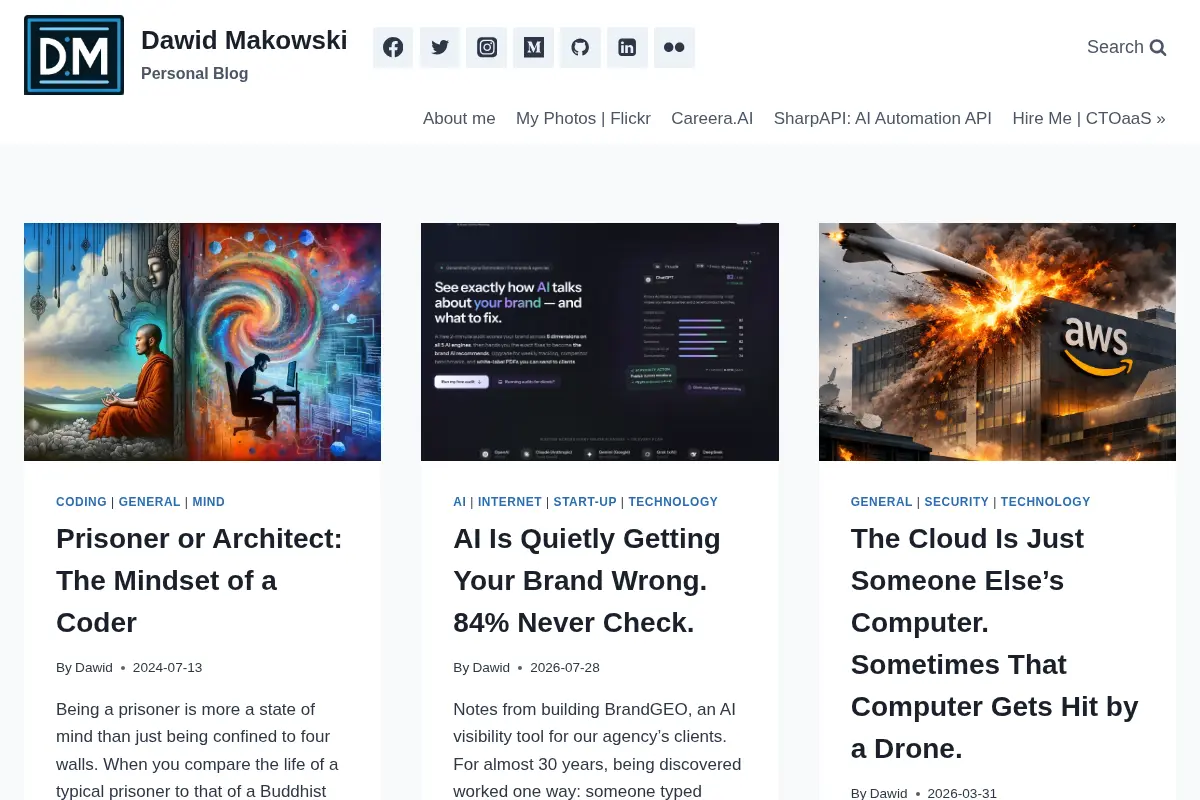Click the date 2024-07-13
This screenshot has height=800, width=1200.
click(x=167, y=667)
